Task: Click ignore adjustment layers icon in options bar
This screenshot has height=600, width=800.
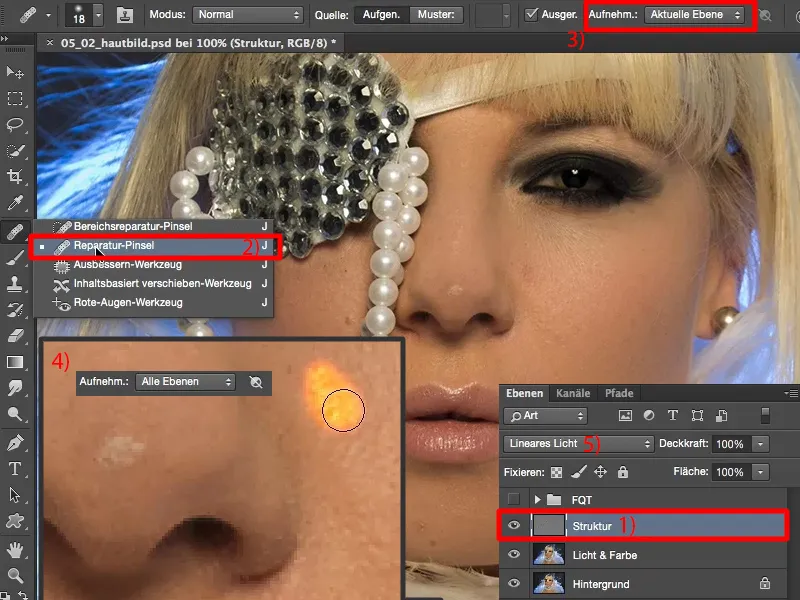Action: (765, 15)
